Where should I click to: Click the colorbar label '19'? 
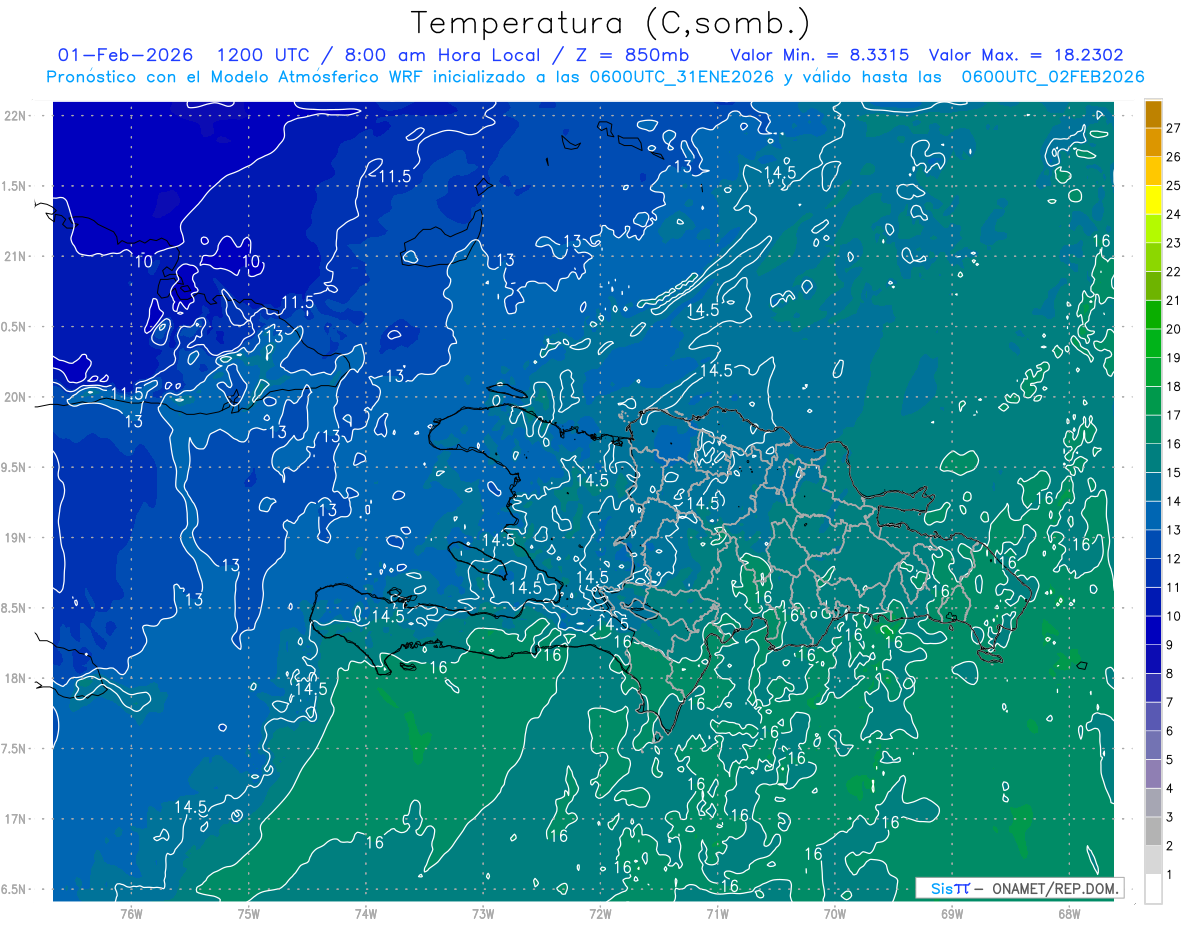(1173, 358)
